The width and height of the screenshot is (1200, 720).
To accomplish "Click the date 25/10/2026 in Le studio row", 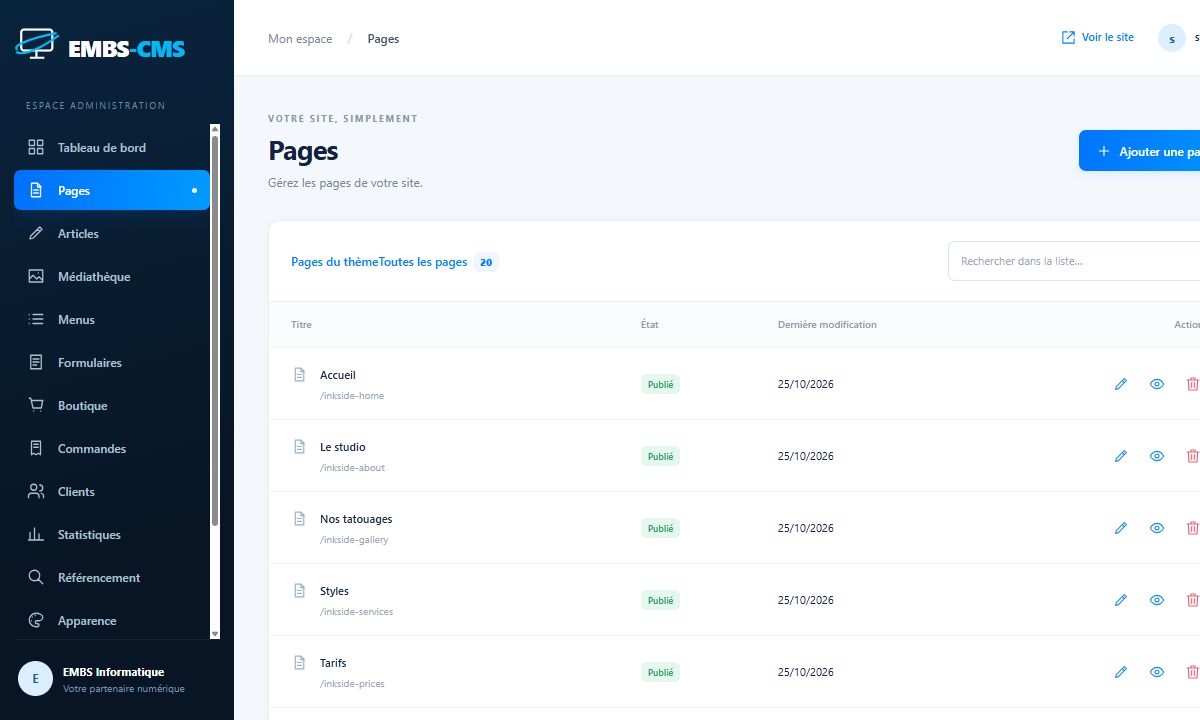I will click(806, 456).
